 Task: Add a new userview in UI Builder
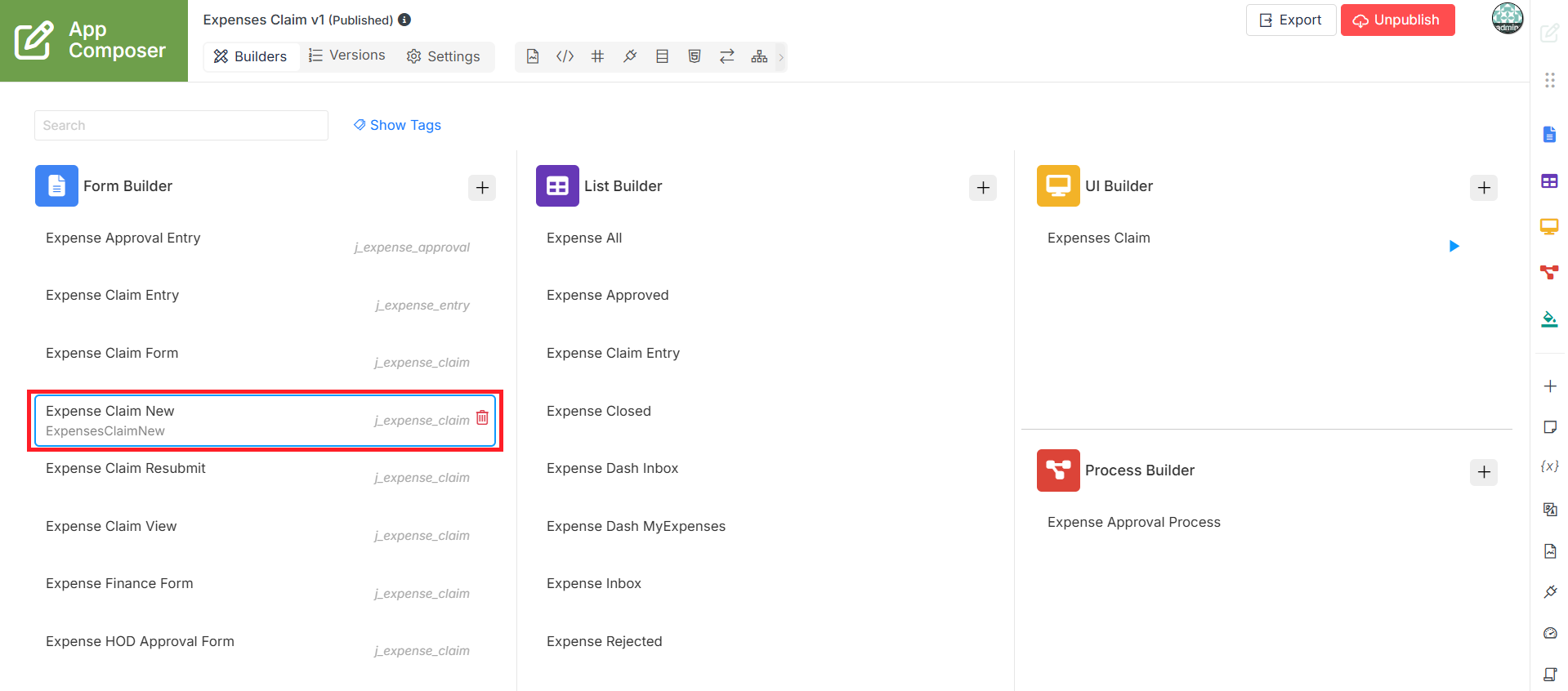pyautogui.click(x=1484, y=188)
